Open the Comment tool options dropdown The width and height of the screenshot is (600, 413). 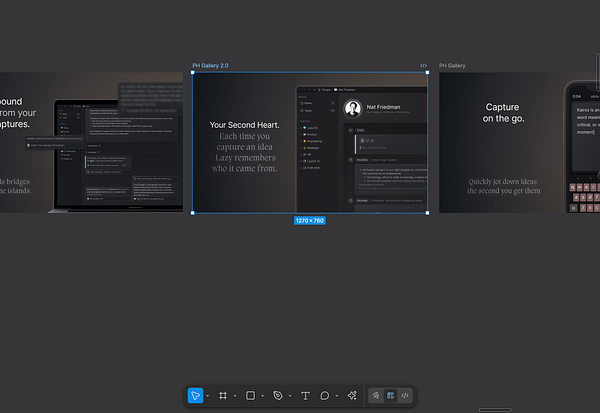(x=336, y=397)
